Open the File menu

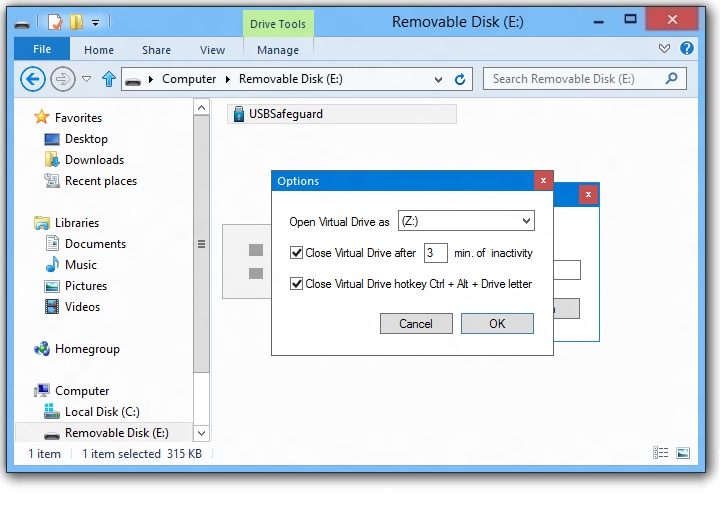coord(42,49)
